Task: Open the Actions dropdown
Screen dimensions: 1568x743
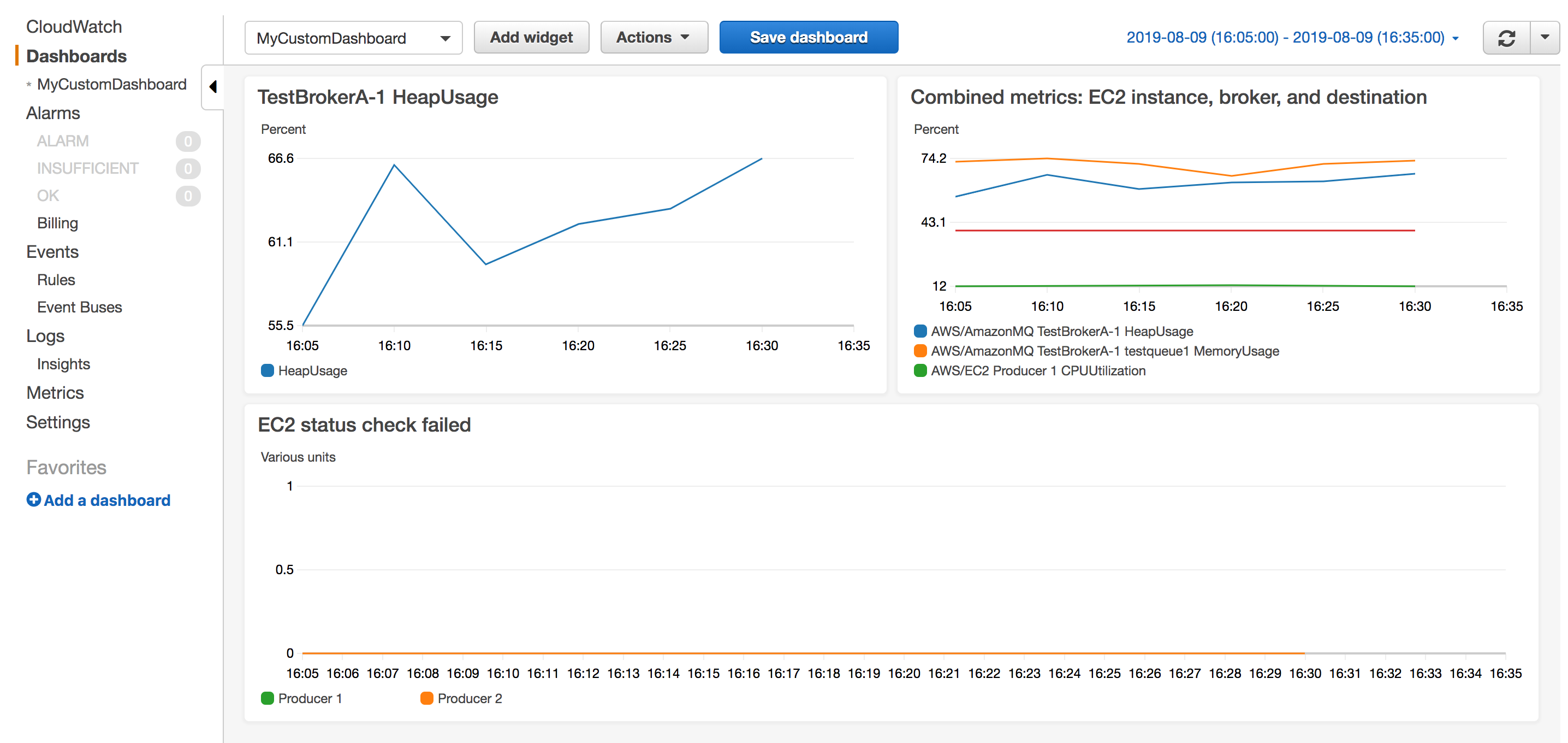Action: pos(654,37)
